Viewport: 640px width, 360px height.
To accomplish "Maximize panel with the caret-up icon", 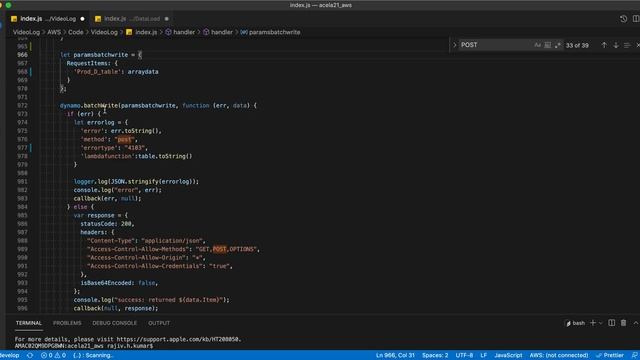I will pos(636,323).
